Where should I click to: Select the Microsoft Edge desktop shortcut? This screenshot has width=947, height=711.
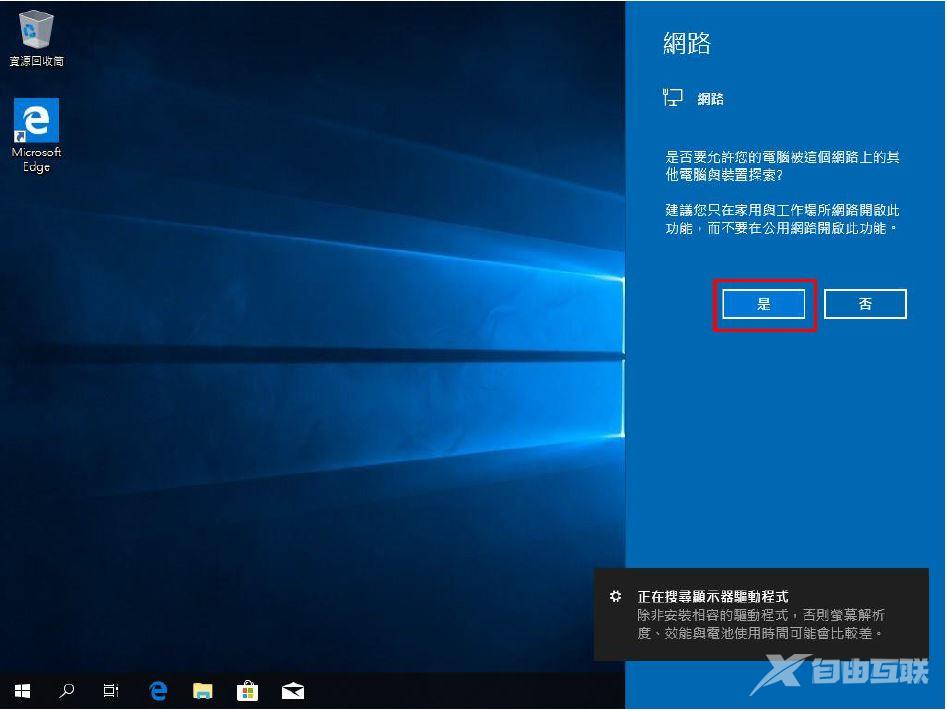pyautogui.click(x=36, y=135)
